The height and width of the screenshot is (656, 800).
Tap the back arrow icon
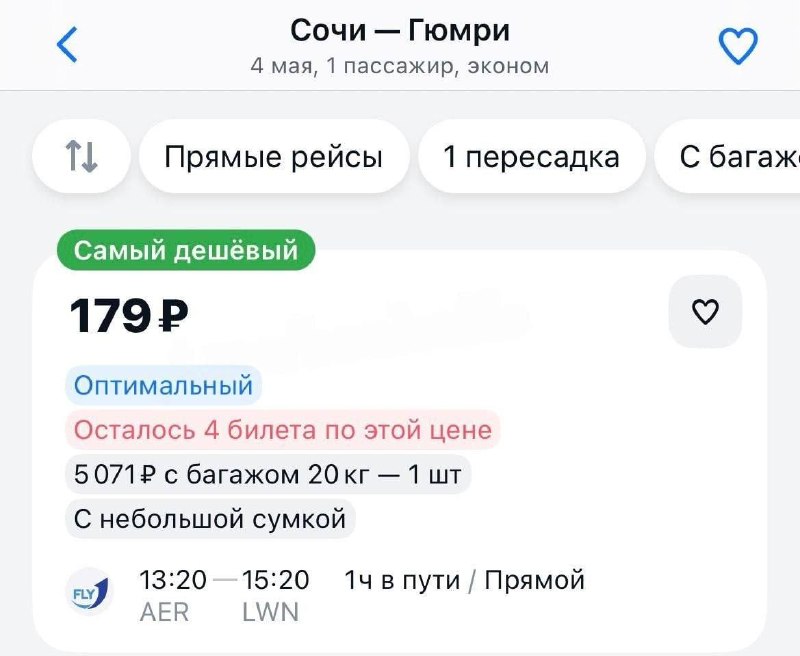[x=67, y=45]
